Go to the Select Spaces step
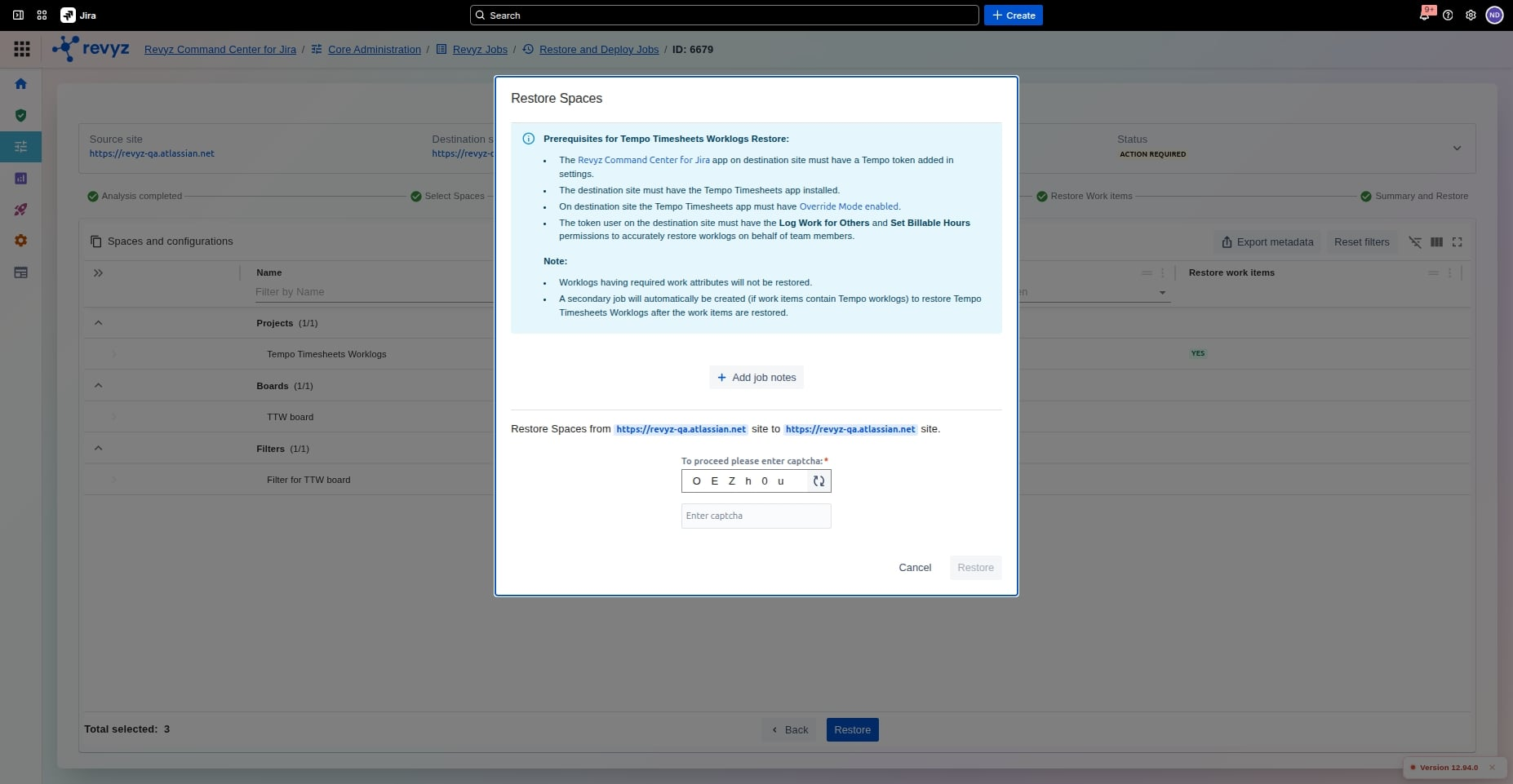1513x784 pixels. tap(448, 196)
